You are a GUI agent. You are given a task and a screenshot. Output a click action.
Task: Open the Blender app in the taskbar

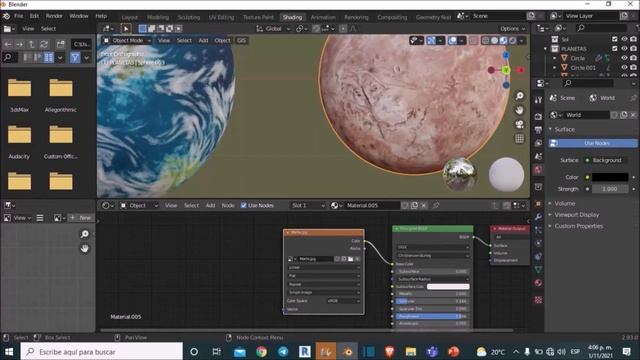[x=347, y=351]
